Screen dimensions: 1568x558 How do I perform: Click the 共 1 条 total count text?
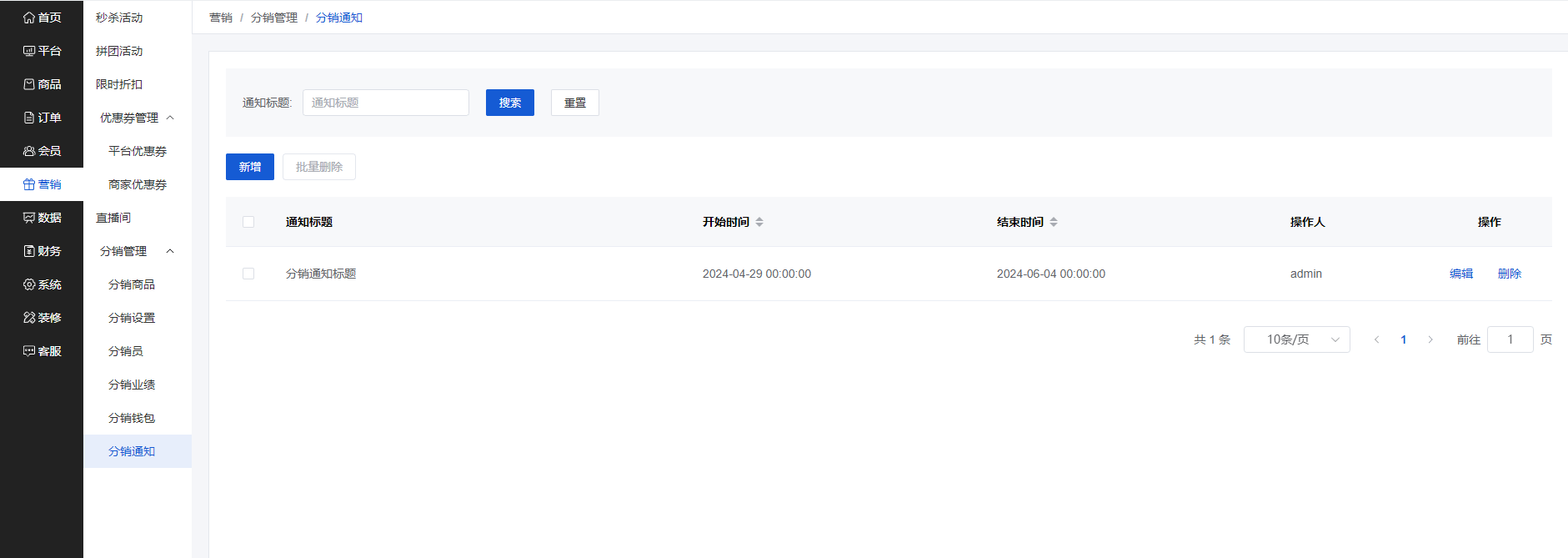click(x=1212, y=339)
